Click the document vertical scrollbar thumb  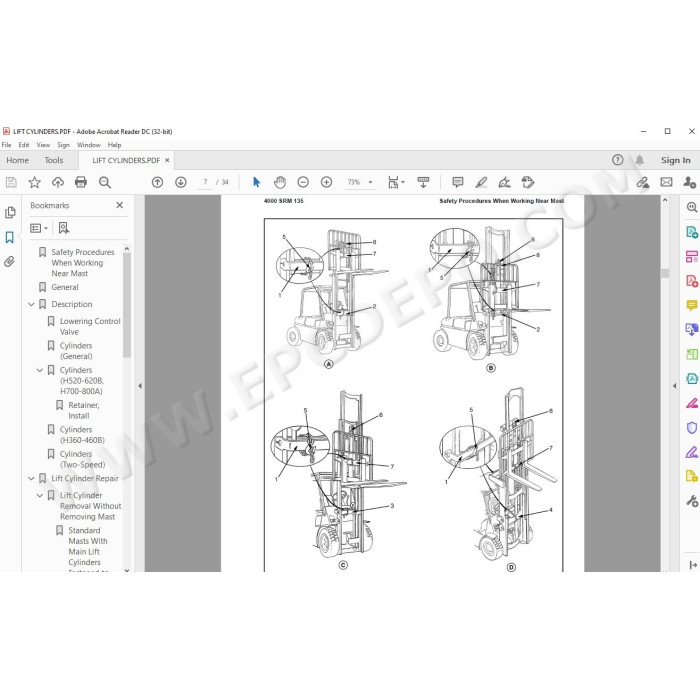(x=665, y=273)
